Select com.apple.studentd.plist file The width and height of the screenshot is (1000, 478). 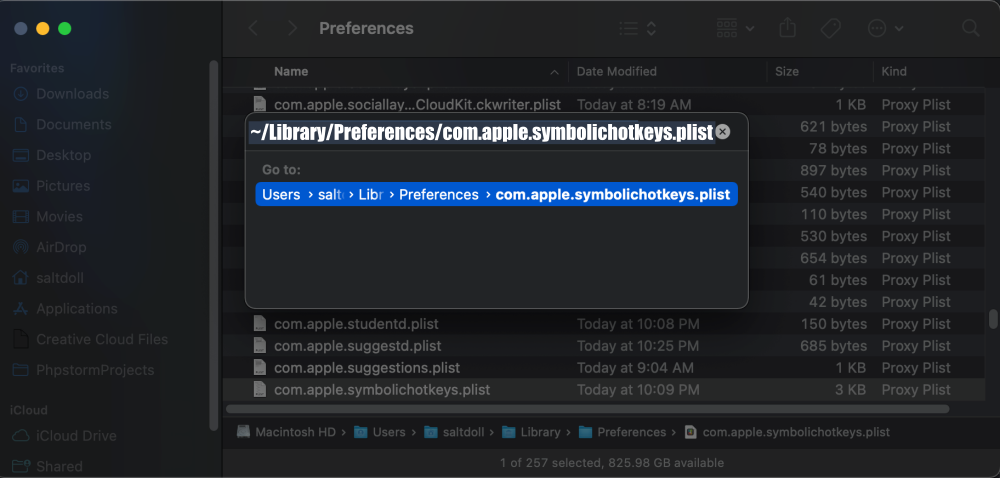tap(357, 324)
